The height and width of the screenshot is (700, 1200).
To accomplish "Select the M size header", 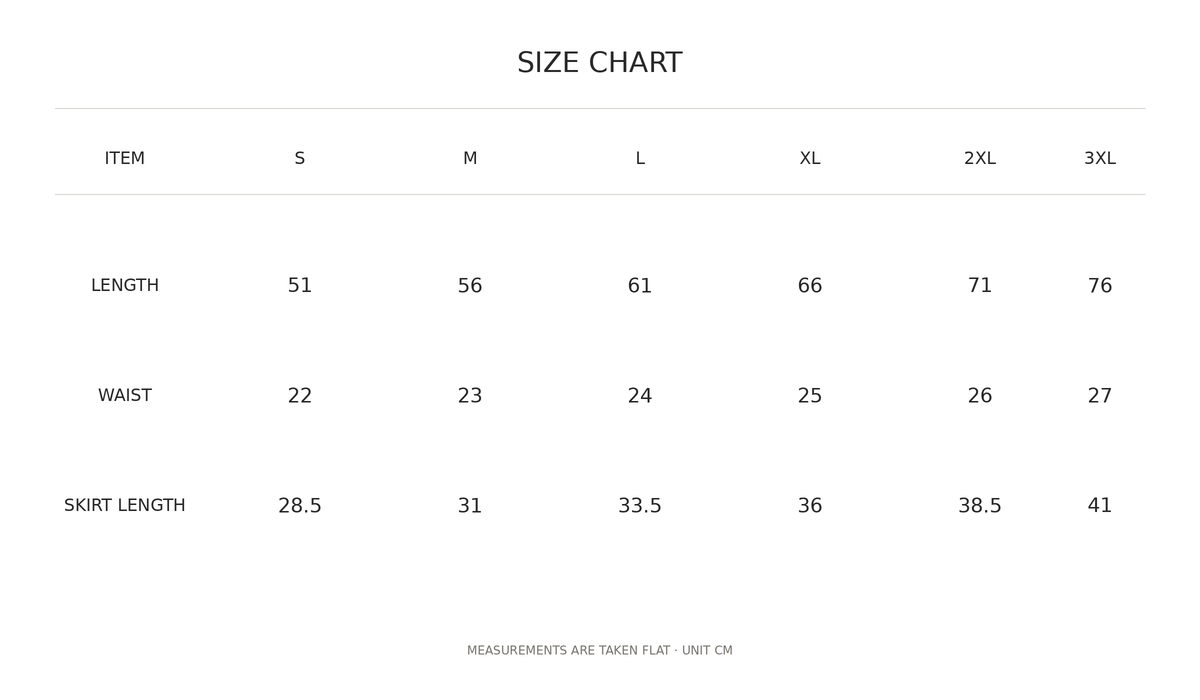I will 470,158.
